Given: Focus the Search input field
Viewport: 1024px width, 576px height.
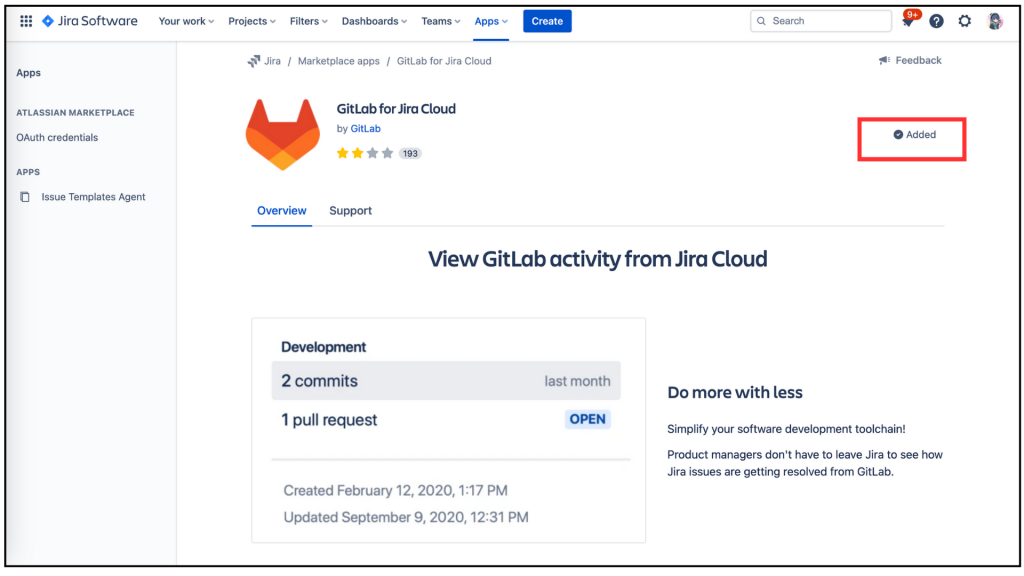Looking at the screenshot, I should [821, 21].
